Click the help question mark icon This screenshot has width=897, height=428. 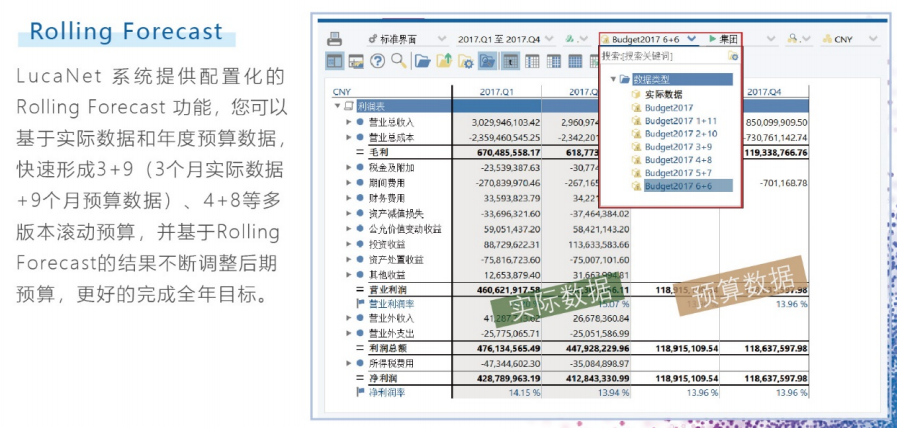point(378,62)
